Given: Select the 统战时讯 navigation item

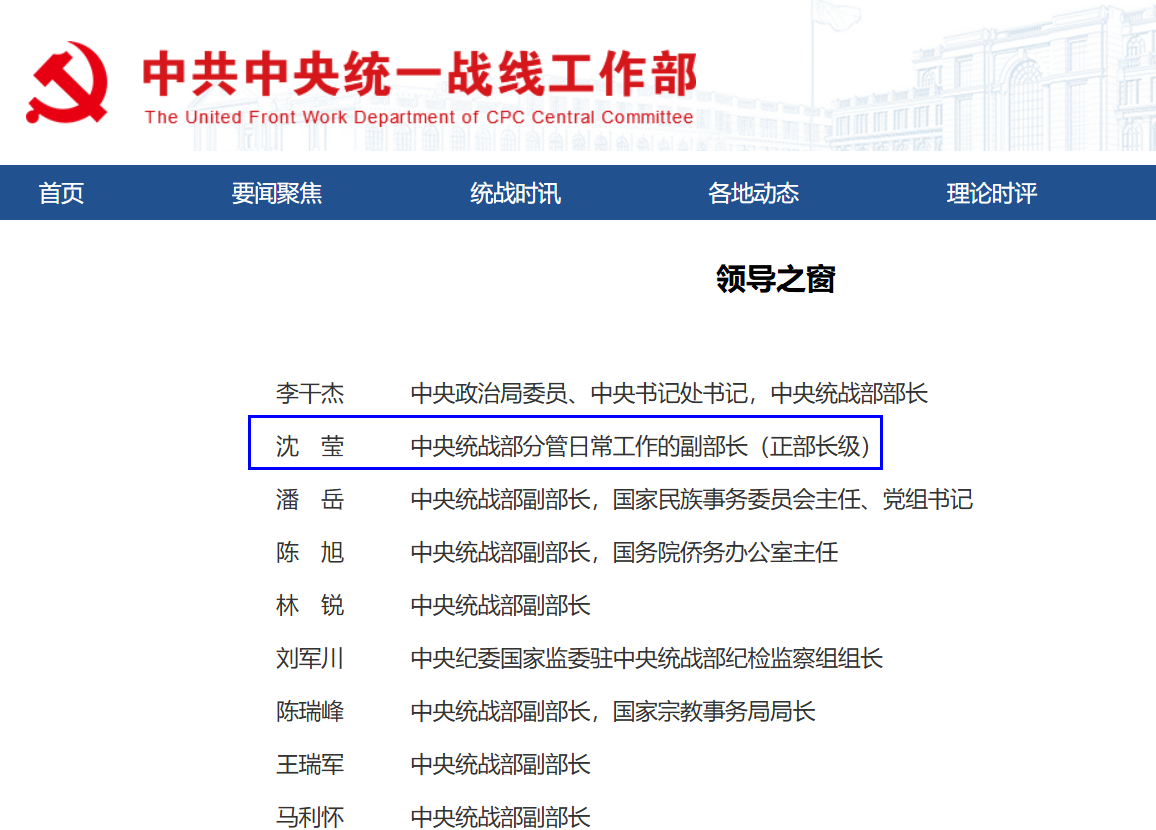Looking at the screenshot, I should [x=515, y=193].
